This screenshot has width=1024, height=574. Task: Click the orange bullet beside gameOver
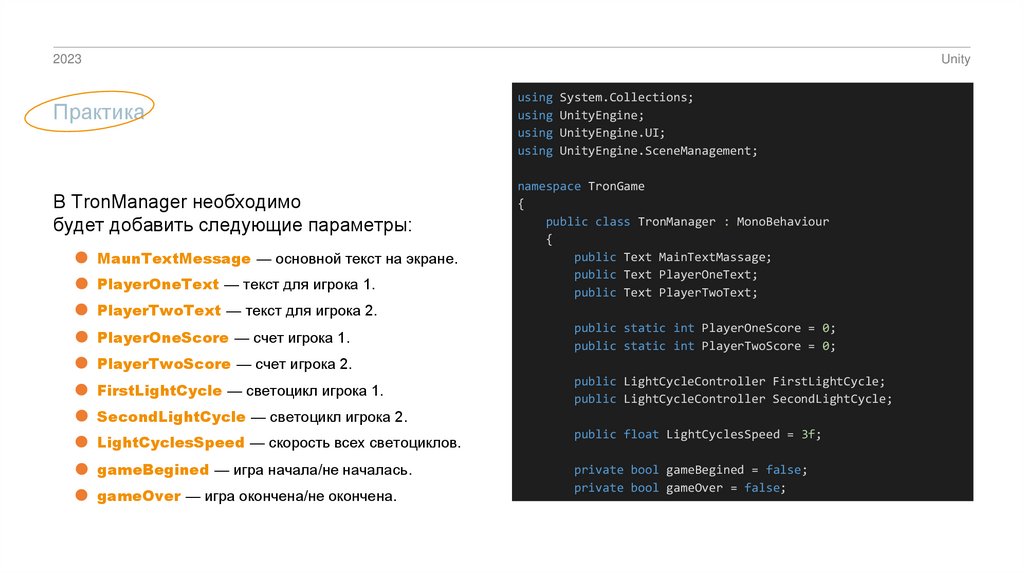tap(84, 495)
